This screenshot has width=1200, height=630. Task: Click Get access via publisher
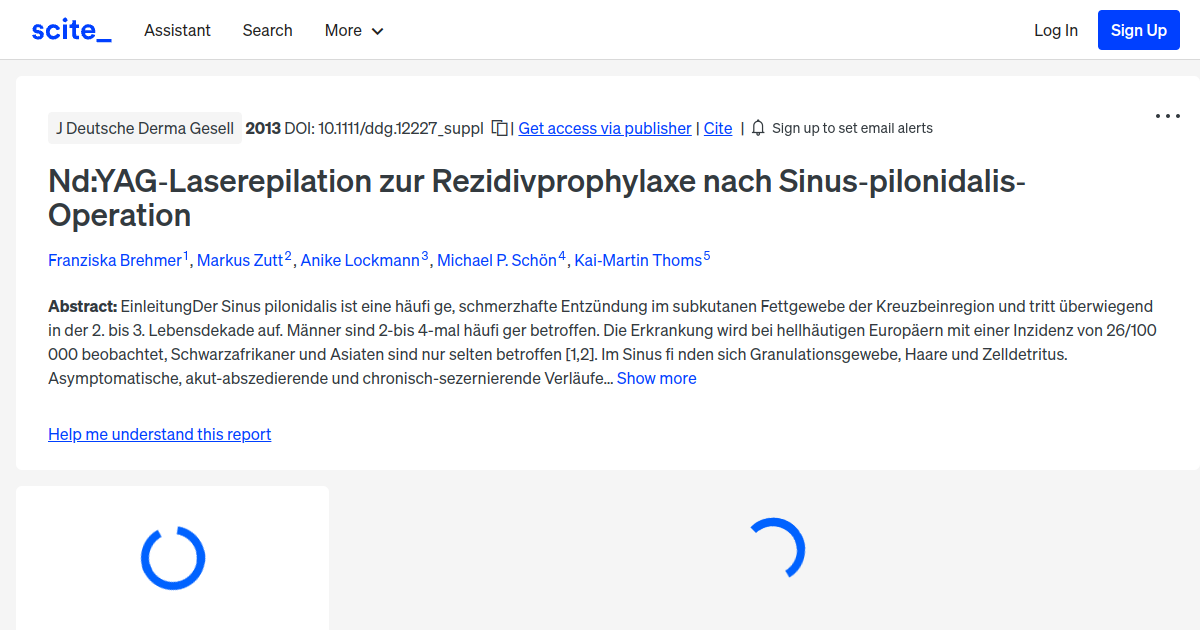(x=604, y=128)
